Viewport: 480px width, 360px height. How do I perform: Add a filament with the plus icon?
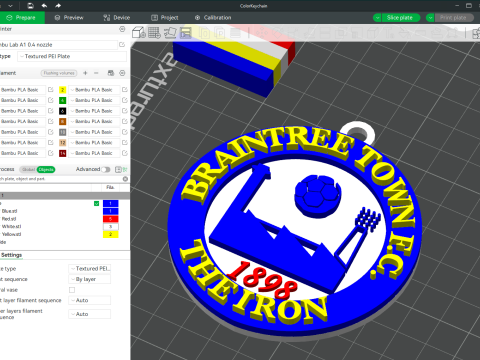(x=85, y=73)
